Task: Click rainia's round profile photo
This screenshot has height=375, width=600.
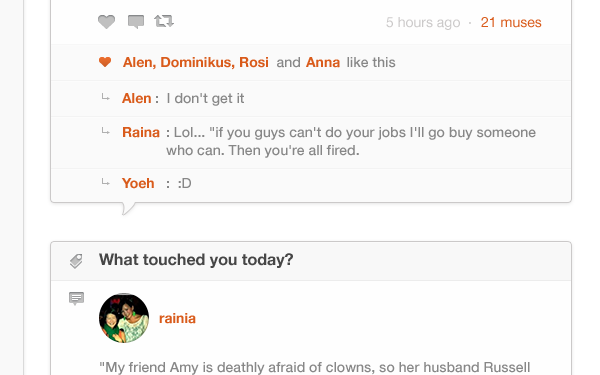Action: point(124,318)
